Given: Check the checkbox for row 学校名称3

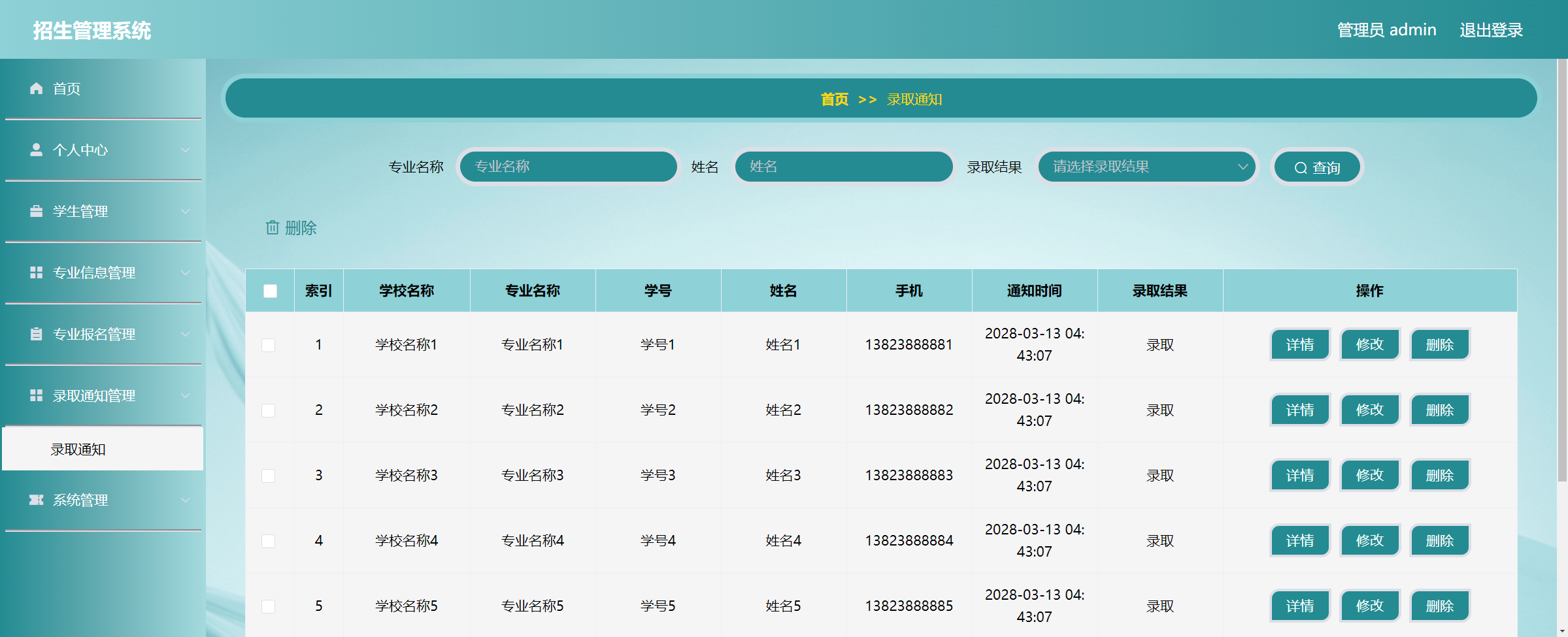Looking at the screenshot, I should 269,476.
